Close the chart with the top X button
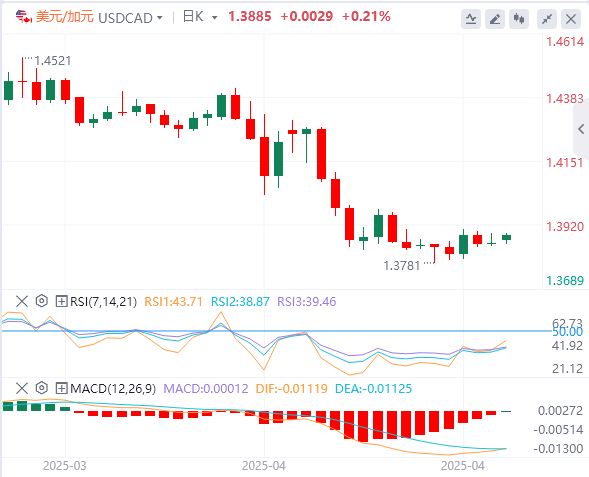This screenshot has width=589, height=477. point(571,18)
